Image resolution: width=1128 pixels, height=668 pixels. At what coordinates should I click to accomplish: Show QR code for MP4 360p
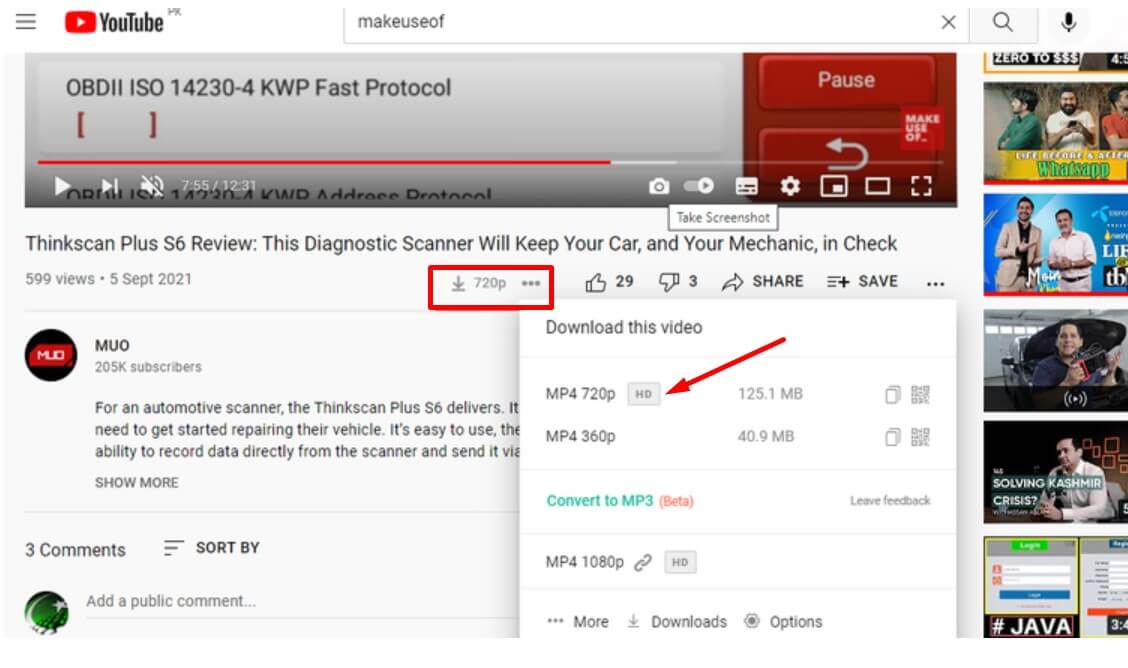[x=920, y=436]
